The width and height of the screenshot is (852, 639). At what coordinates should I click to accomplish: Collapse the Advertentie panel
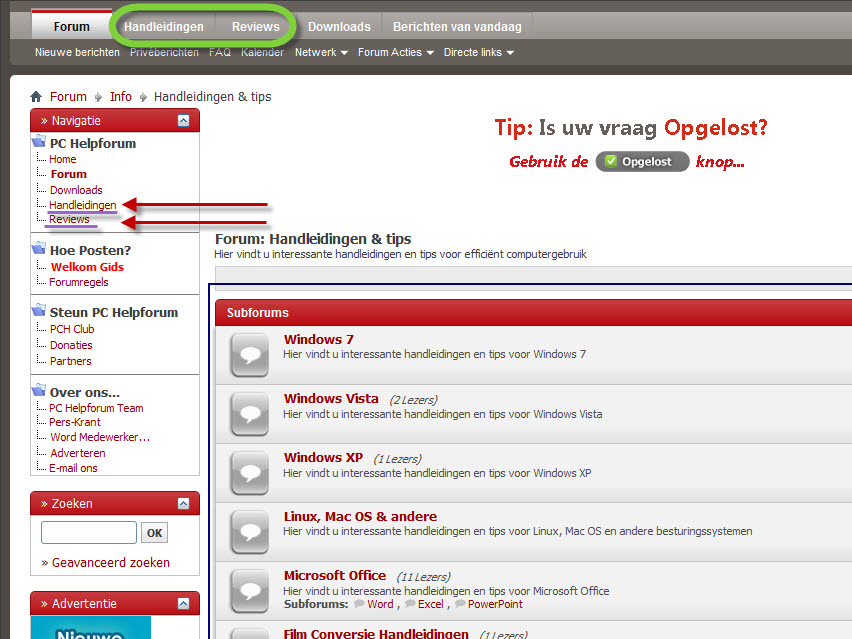click(x=184, y=604)
